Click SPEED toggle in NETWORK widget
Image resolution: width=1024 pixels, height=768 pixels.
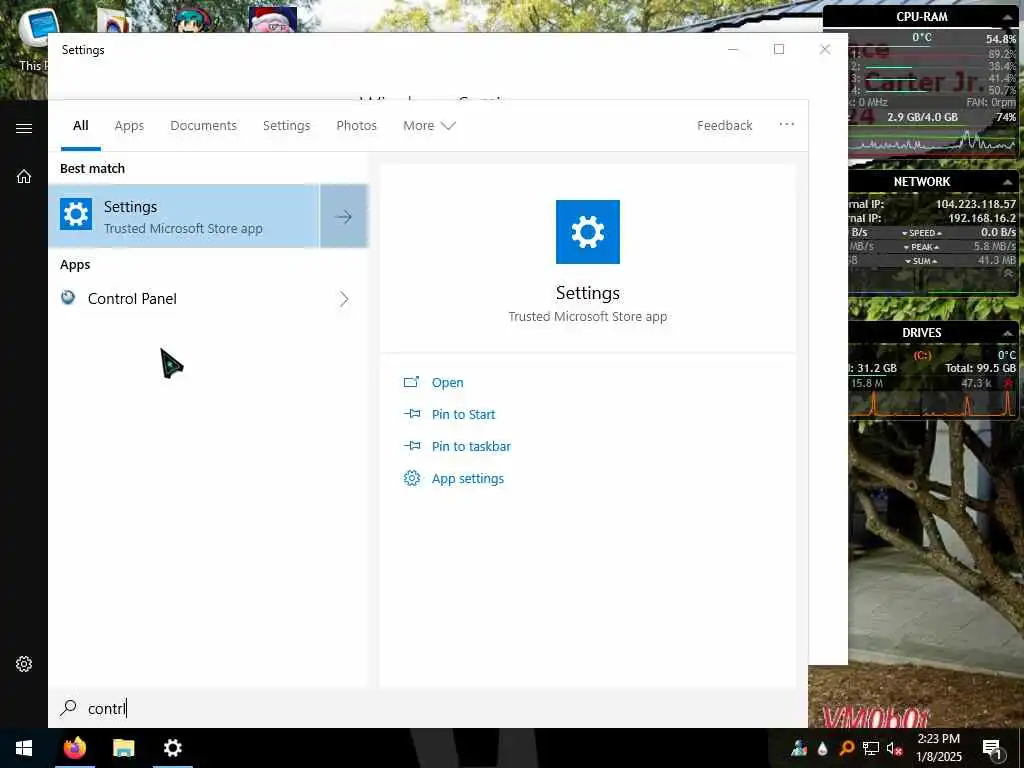point(921,233)
